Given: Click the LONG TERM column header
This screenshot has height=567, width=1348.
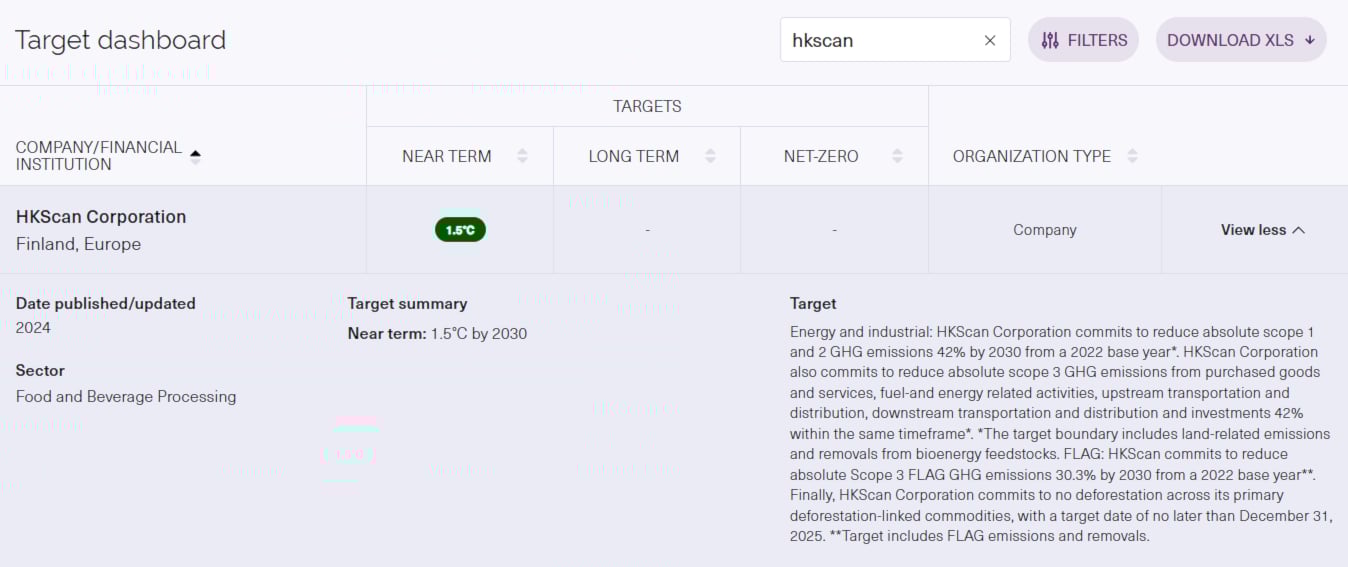Looking at the screenshot, I should tap(633, 156).
